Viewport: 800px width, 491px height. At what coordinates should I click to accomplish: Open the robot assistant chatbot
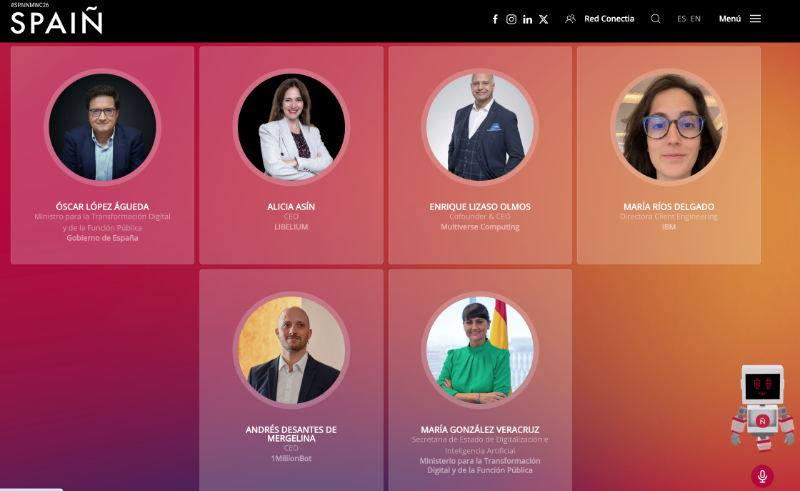[762, 408]
